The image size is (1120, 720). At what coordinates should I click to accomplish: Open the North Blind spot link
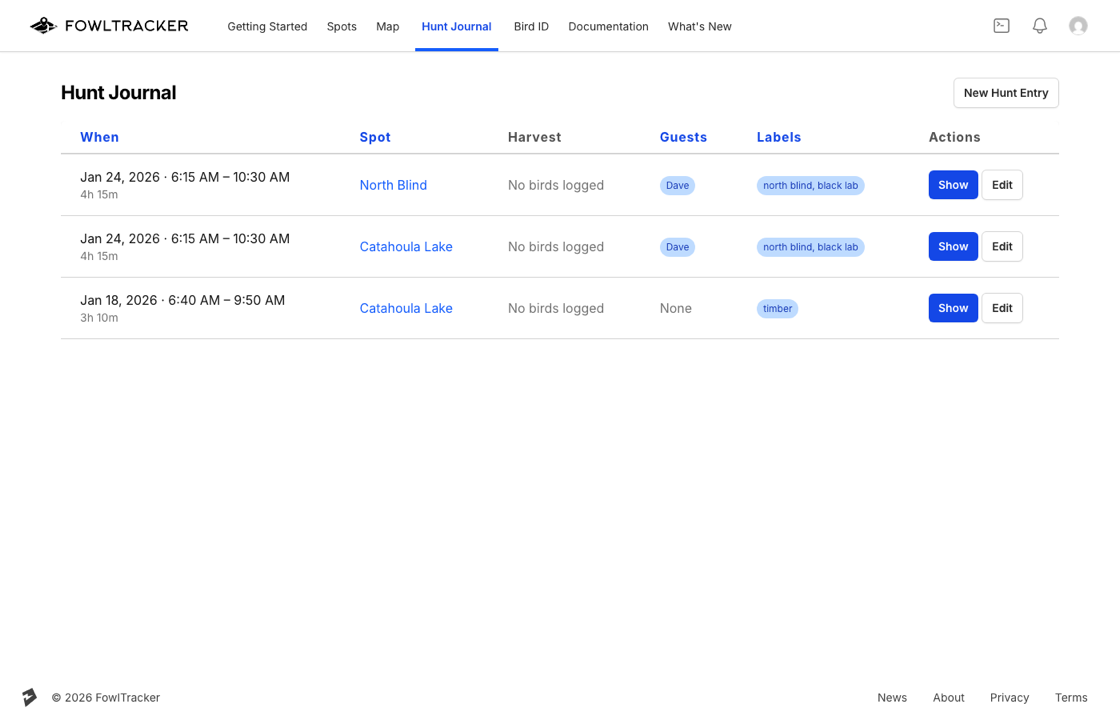pos(393,185)
